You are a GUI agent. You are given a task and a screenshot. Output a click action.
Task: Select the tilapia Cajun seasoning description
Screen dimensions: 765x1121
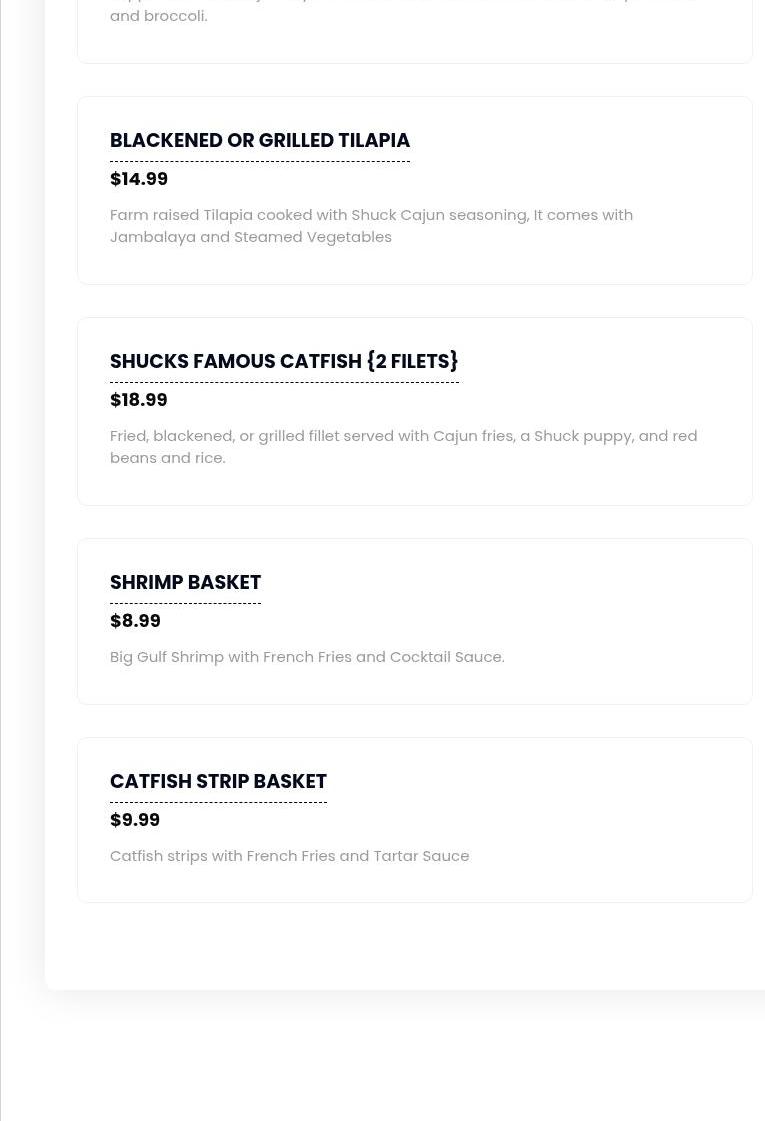point(371,226)
